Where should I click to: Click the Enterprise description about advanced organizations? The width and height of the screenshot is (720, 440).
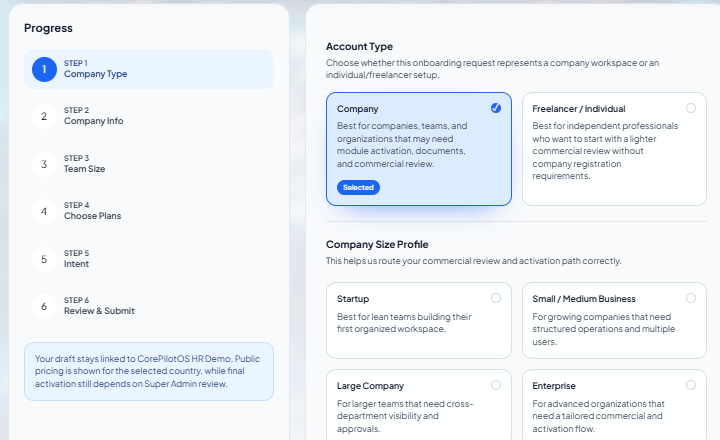click(598, 416)
